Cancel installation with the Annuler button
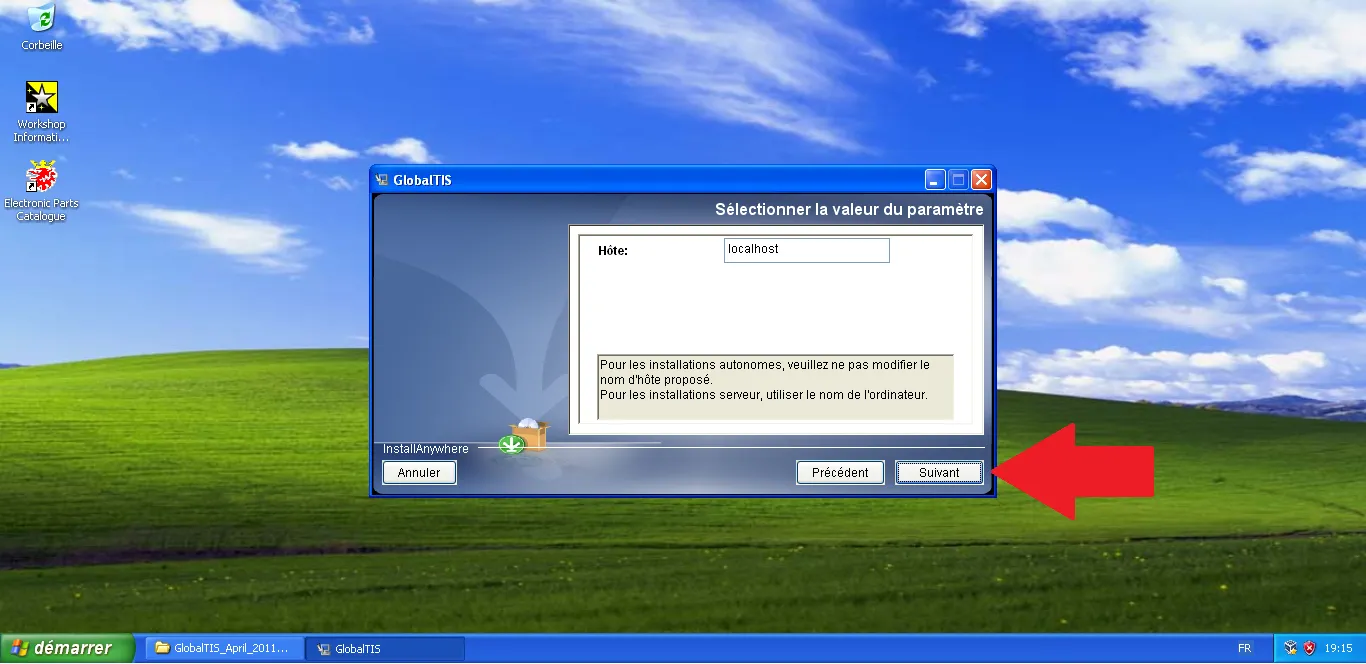The height and width of the screenshot is (664, 1366). [419, 472]
